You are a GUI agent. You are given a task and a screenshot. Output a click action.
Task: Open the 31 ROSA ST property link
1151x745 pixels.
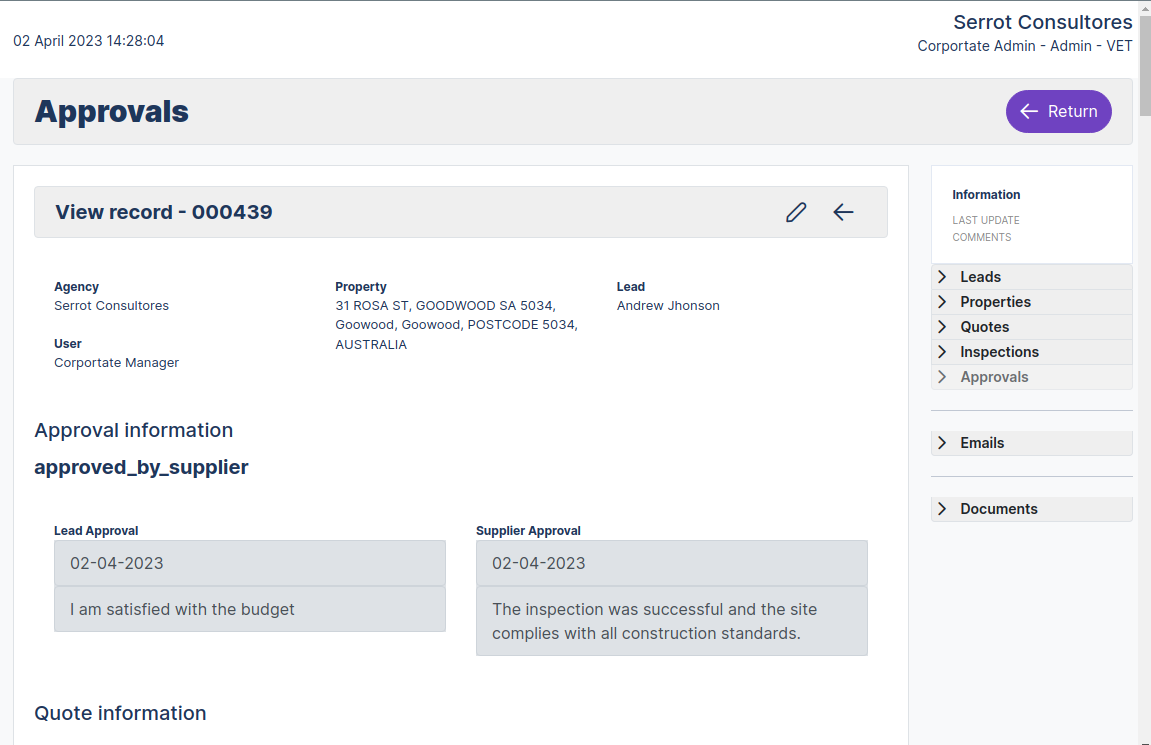(444, 305)
